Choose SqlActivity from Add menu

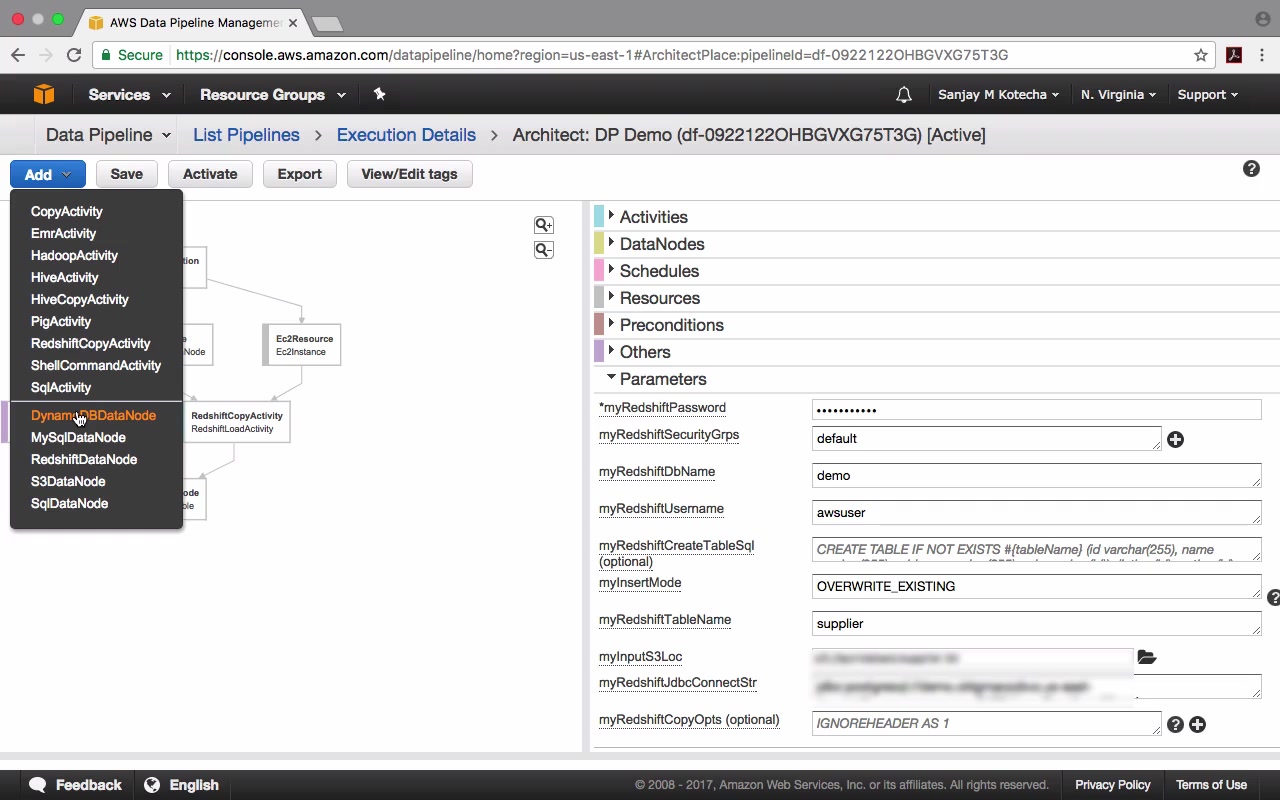[x=60, y=387]
